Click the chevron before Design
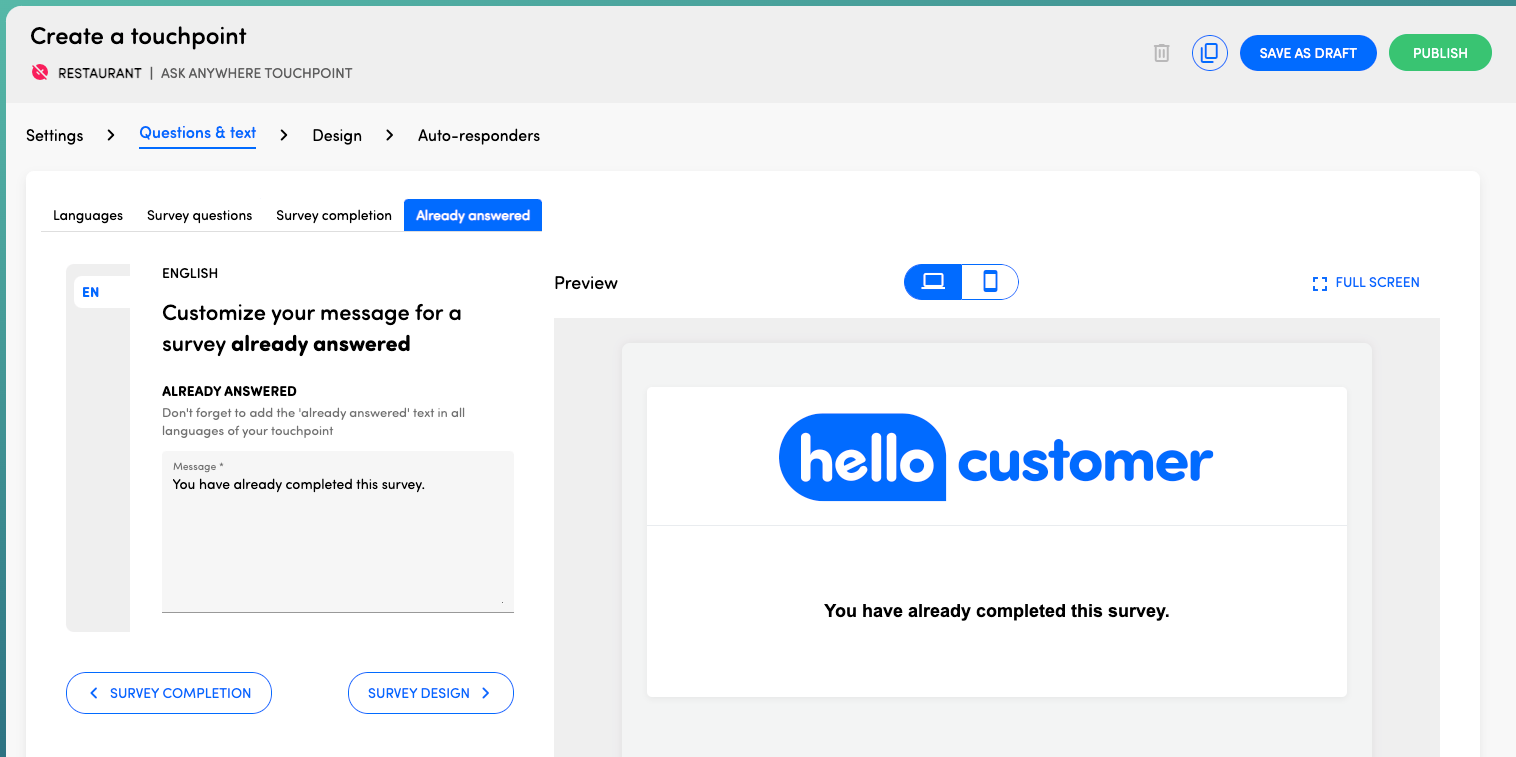1516x757 pixels. pos(284,135)
